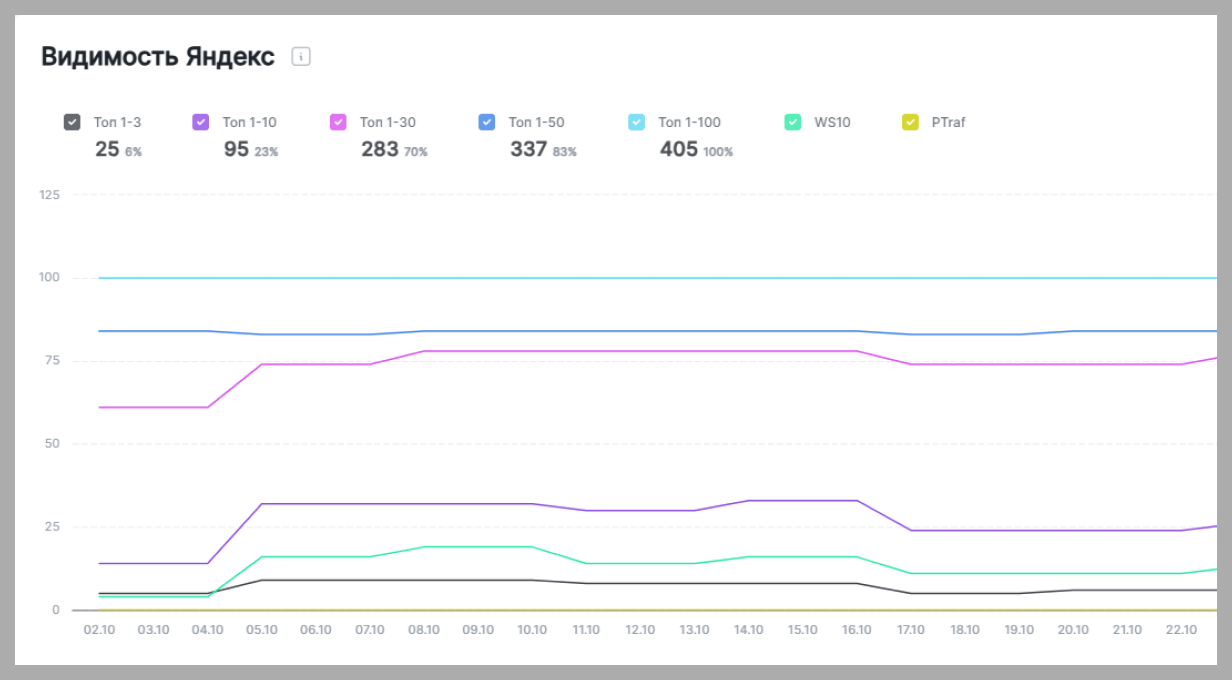The image size is (1232, 680).
Task: Uncheck the Топ 1-3 series checkbox
Action: [72, 122]
